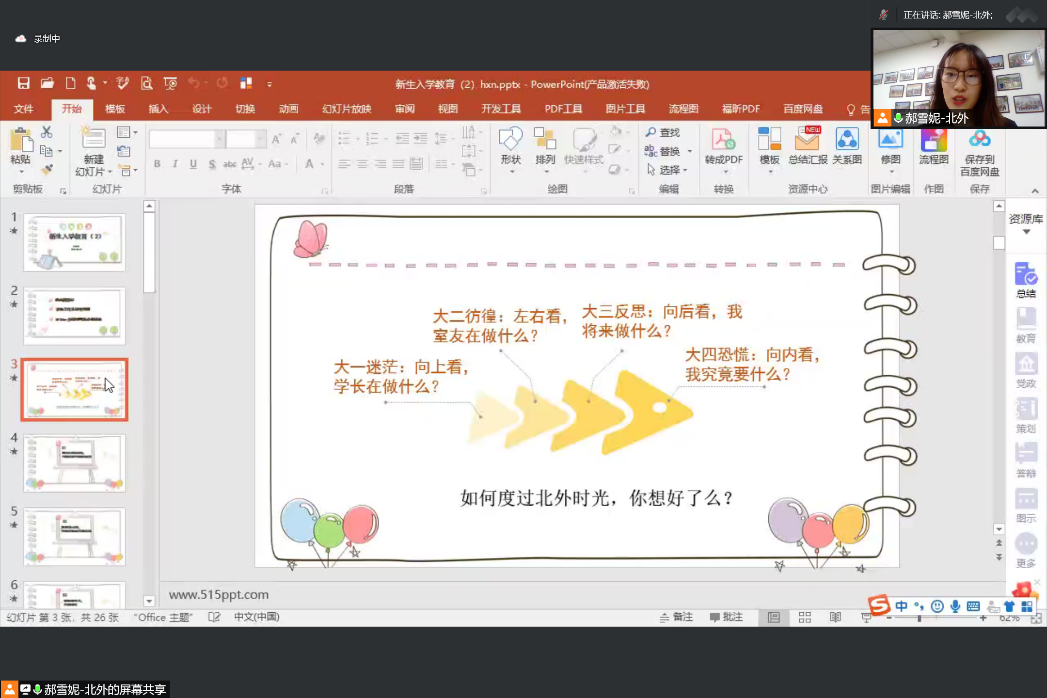Screen dimensions: 1047x698
Task: Click the 批注 comments button in status bar
Action: [x=726, y=618]
